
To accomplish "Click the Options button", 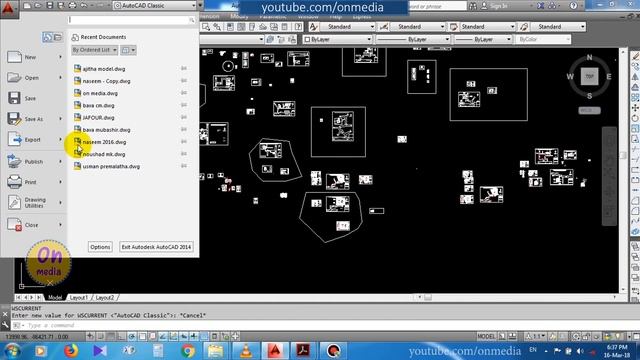I will pos(100,247).
